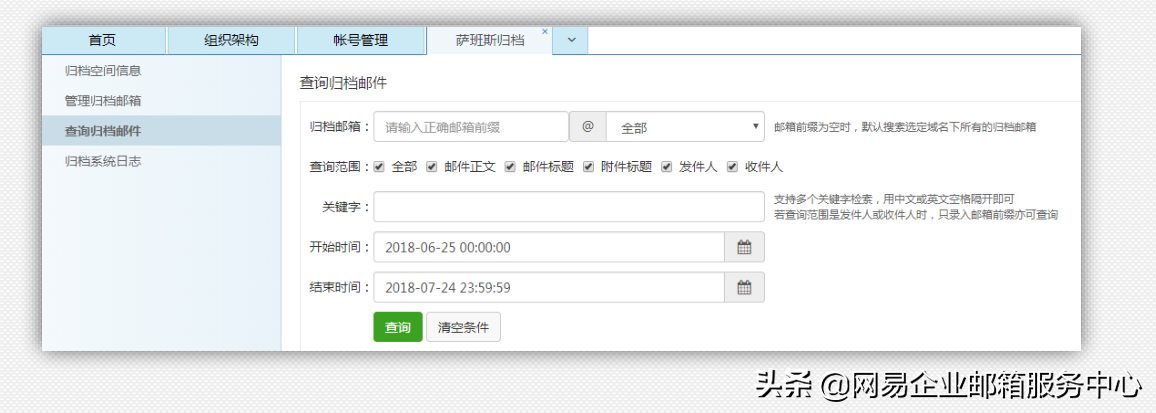Focus the 关键字 input field
Image resolution: width=1156 pixels, height=413 pixels.
click(569, 206)
